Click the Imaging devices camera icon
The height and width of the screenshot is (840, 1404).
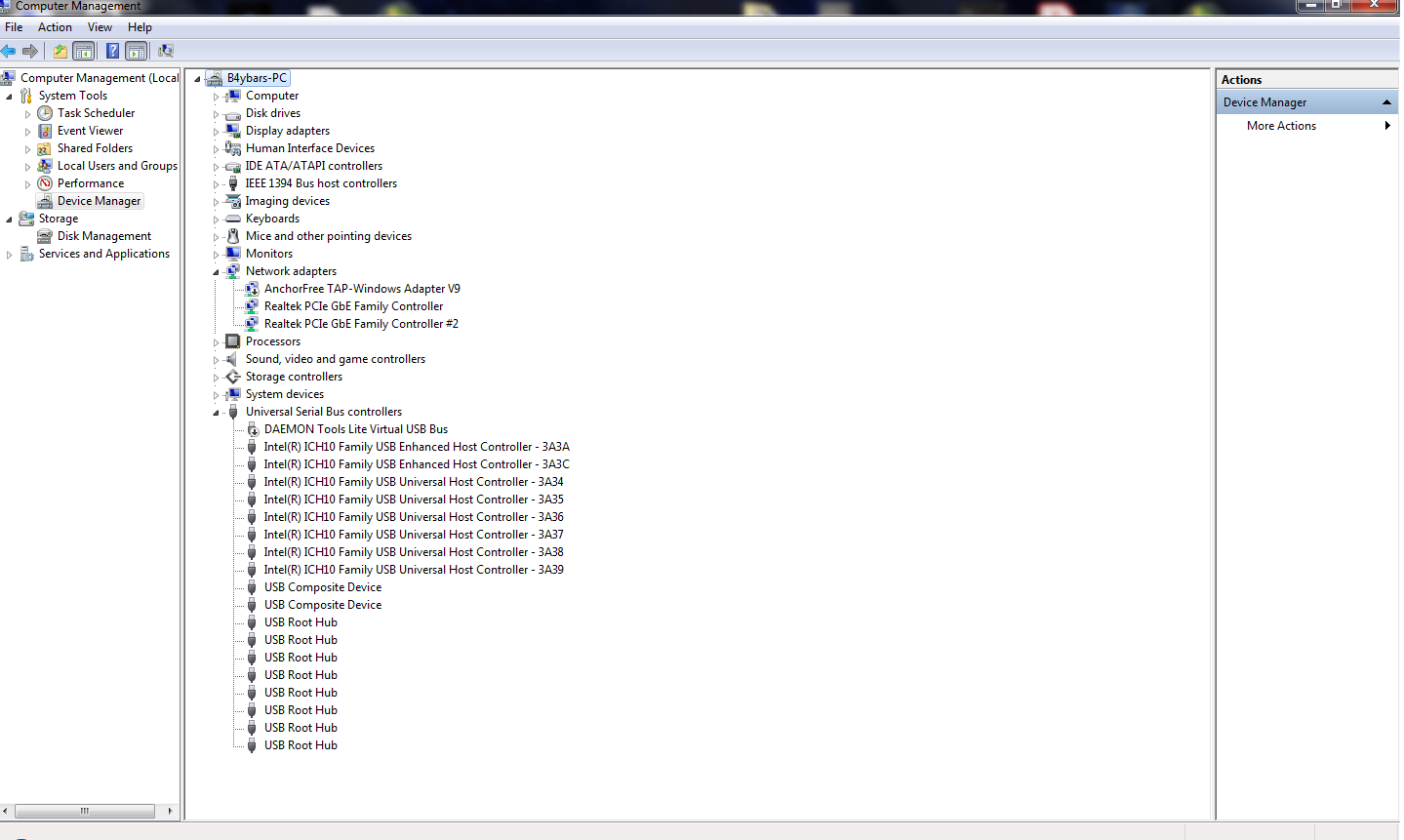coord(233,201)
